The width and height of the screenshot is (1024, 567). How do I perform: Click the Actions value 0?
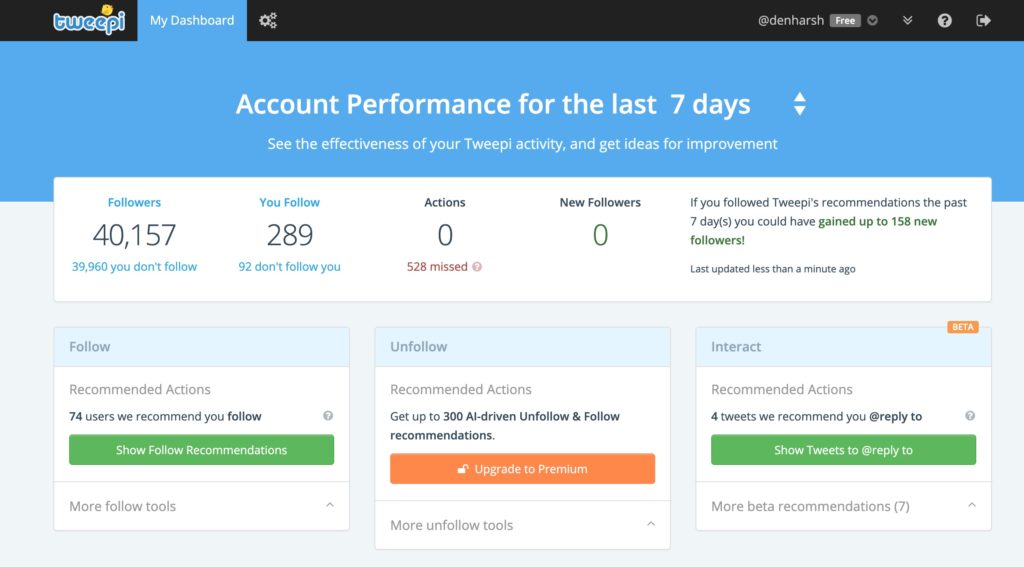pos(445,235)
